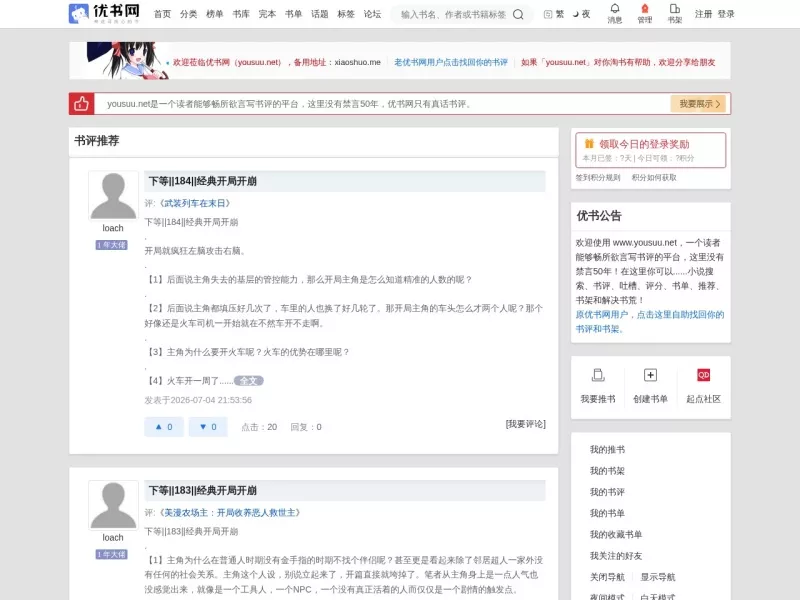Open book link 武装列车在末日
The width and height of the screenshot is (800, 600).
click(x=195, y=203)
